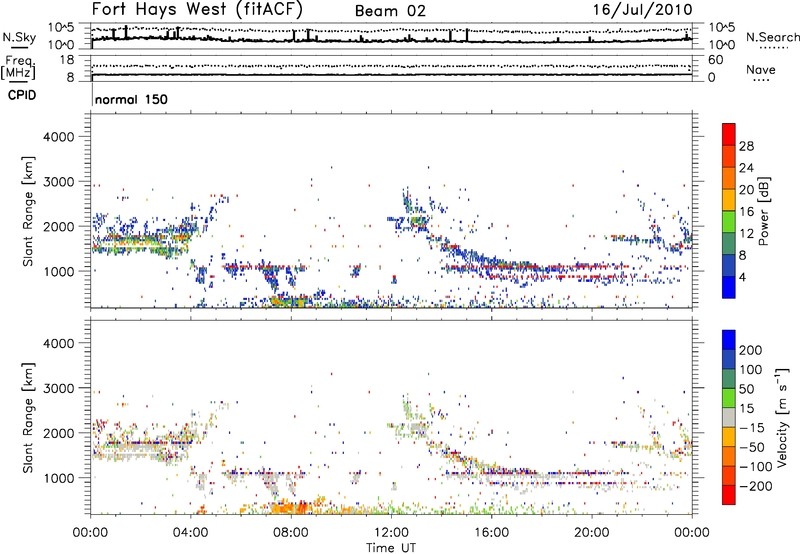Image resolution: width=800 pixels, height=554 pixels.
Task: Click the '4' value on Power colorbar
Action: point(742,277)
